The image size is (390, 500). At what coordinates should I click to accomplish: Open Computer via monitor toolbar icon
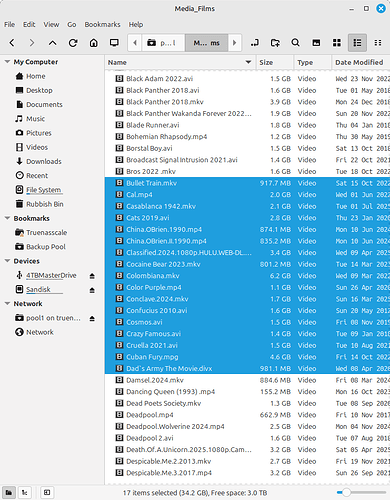(x=114, y=43)
